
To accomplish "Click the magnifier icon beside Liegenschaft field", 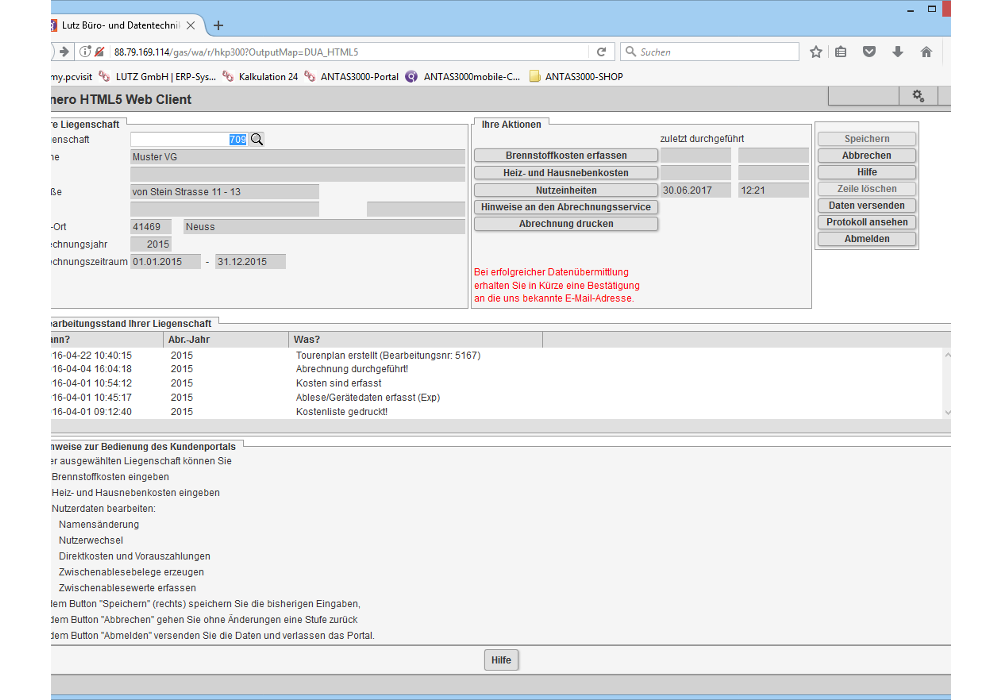I will click(257, 140).
